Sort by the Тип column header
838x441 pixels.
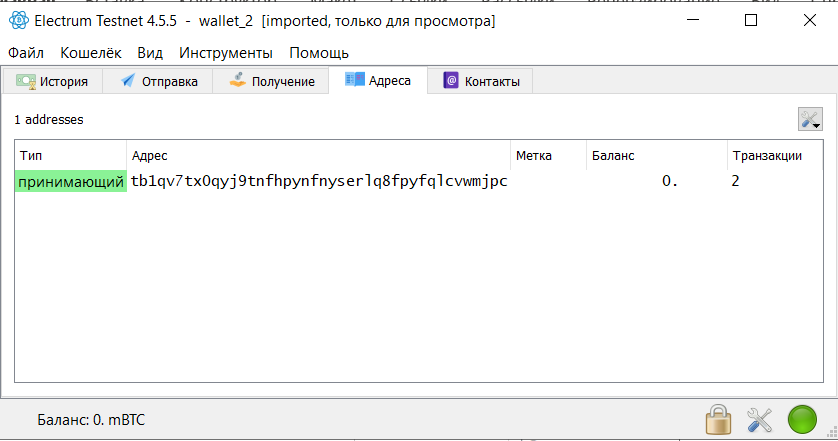tap(71, 156)
